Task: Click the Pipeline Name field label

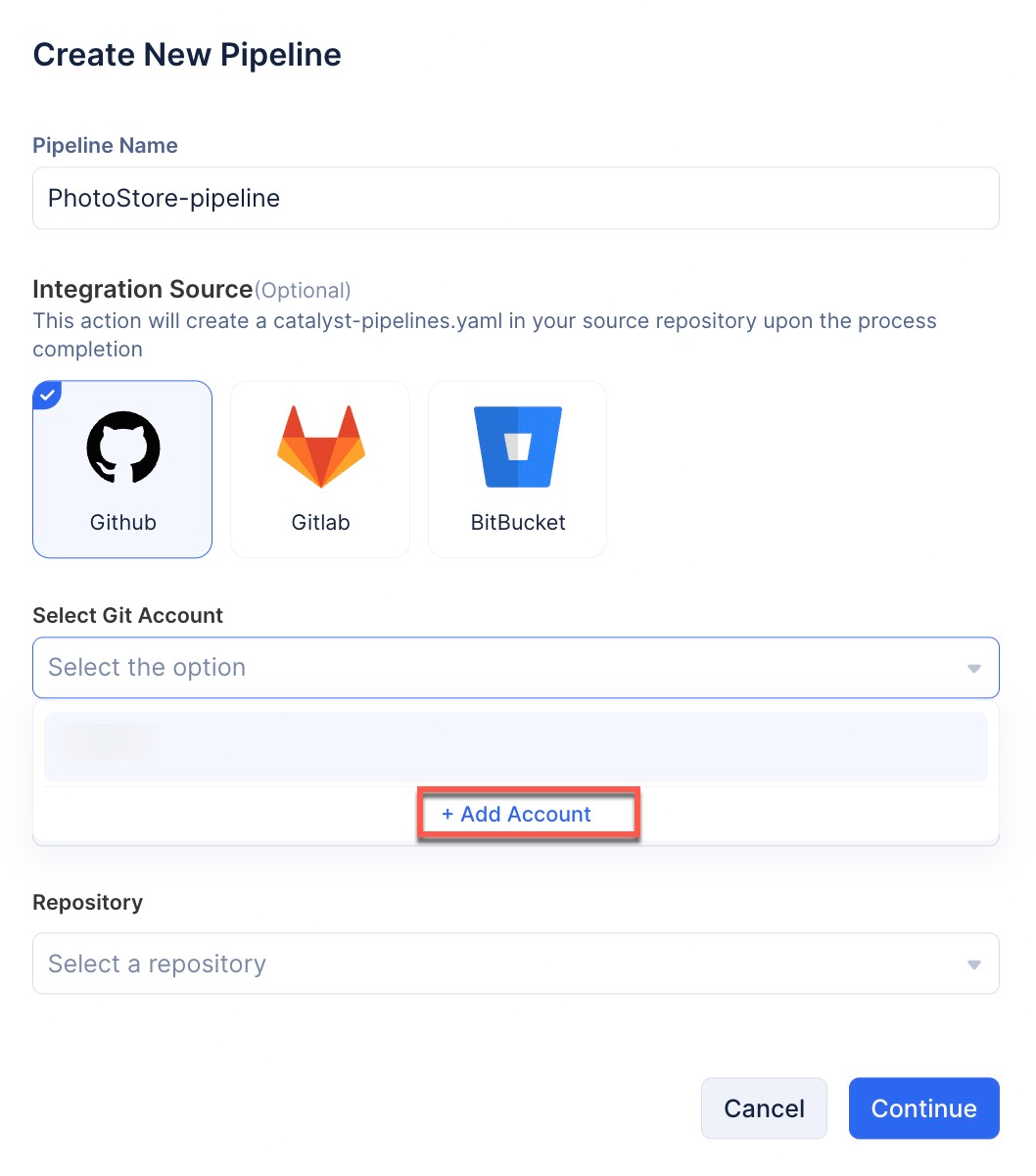Action: [x=105, y=146]
